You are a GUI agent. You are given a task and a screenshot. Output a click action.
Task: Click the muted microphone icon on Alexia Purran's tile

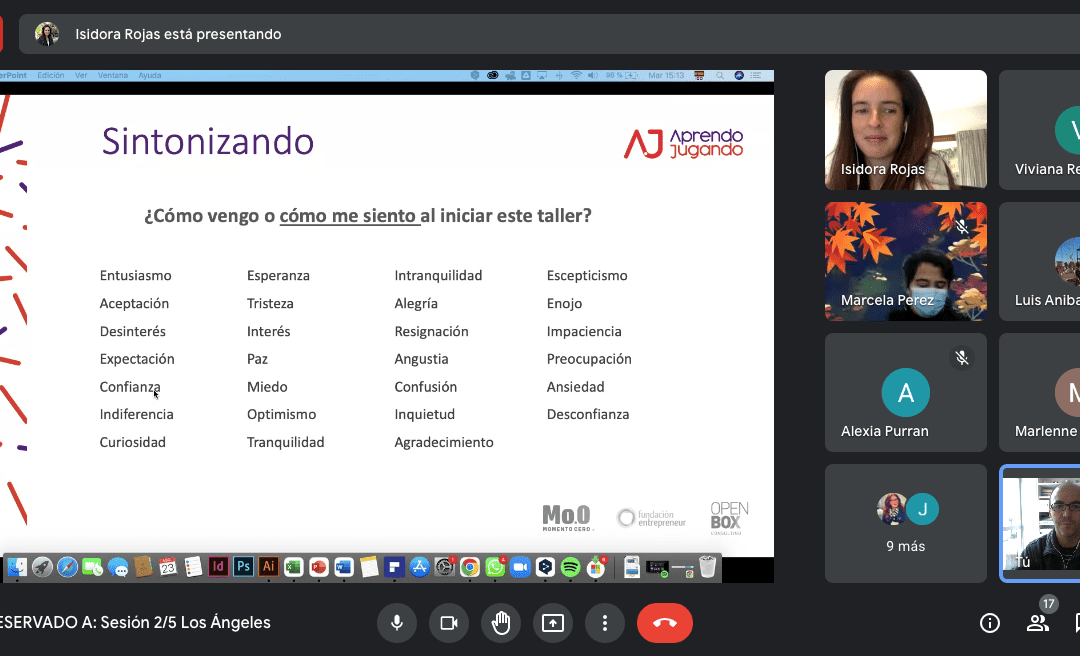click(x=962, y=358)
